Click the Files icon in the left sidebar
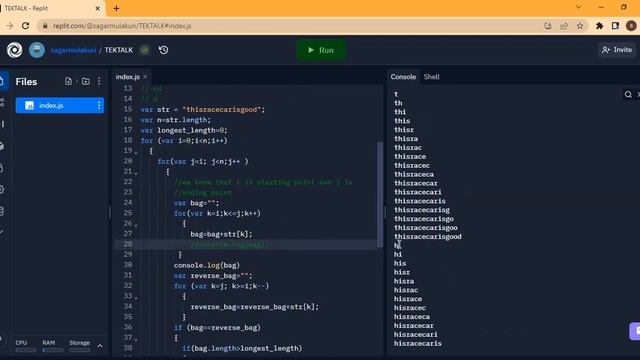This screenshot has height=360, width=640. click(2, 81)
